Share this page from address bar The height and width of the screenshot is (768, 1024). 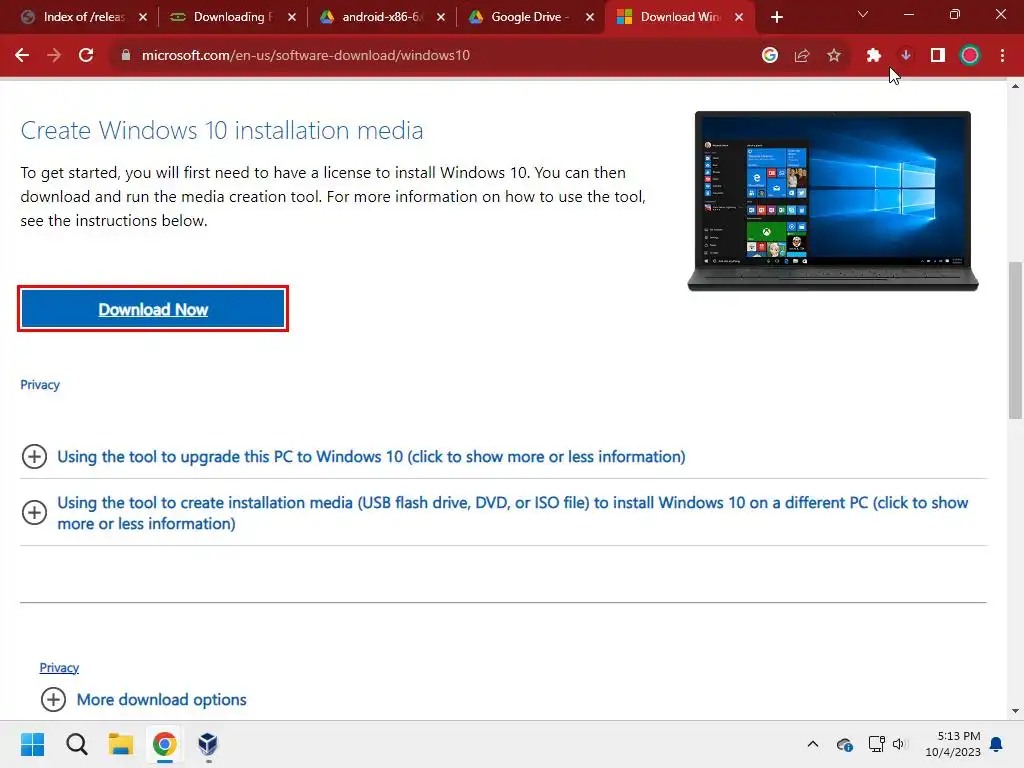pyautogui.click(x=802, y=56)
